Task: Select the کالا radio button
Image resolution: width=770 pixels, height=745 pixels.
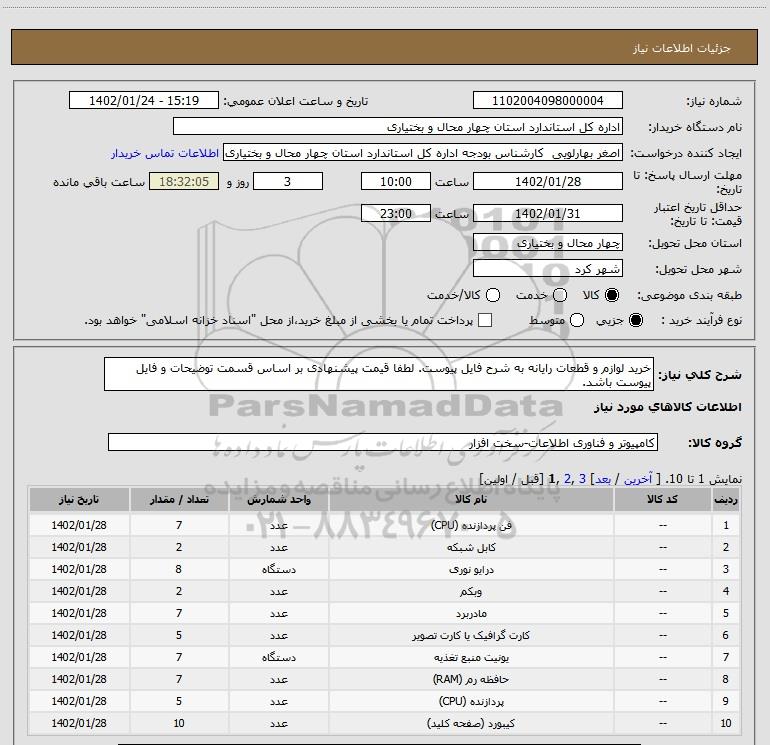Action: tap(612, 295)
